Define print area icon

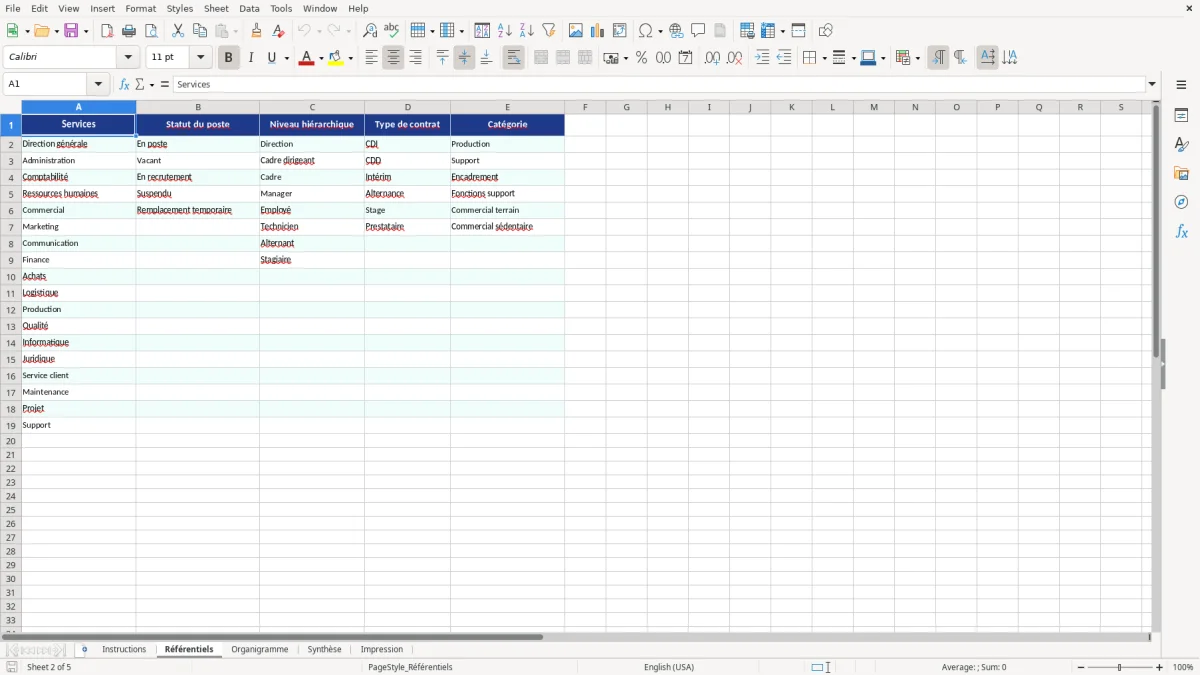(747, 31)
